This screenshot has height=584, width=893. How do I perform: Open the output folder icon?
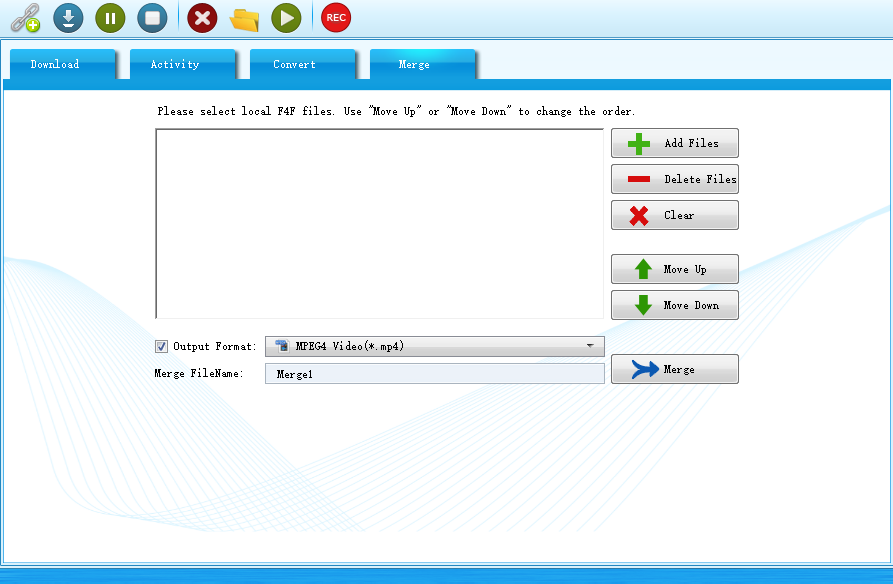click(244, 19)
